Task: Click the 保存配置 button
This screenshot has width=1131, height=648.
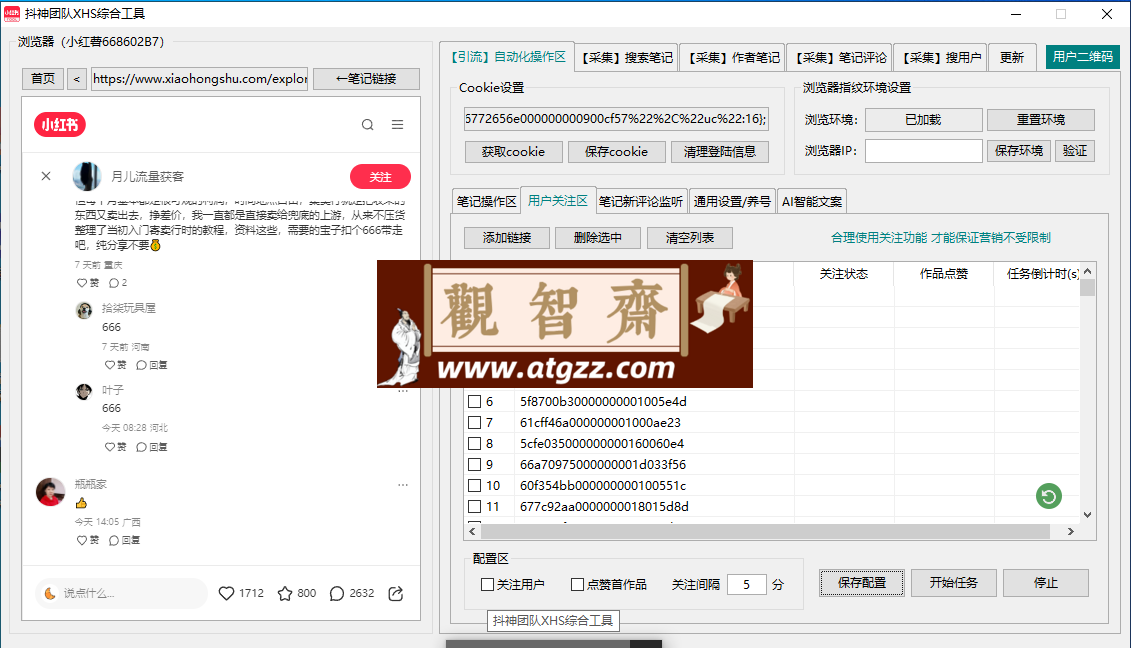Action: point(862,583)
